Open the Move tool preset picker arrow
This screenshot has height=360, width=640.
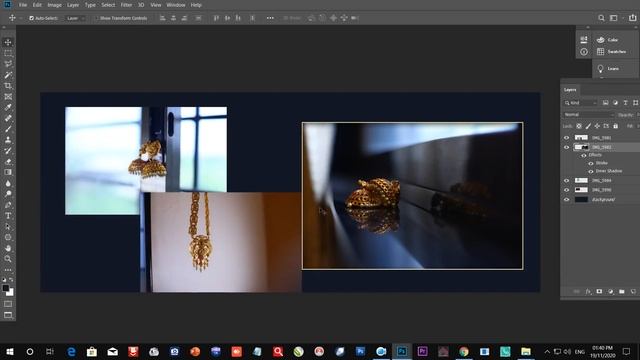(x=20, y=18)
